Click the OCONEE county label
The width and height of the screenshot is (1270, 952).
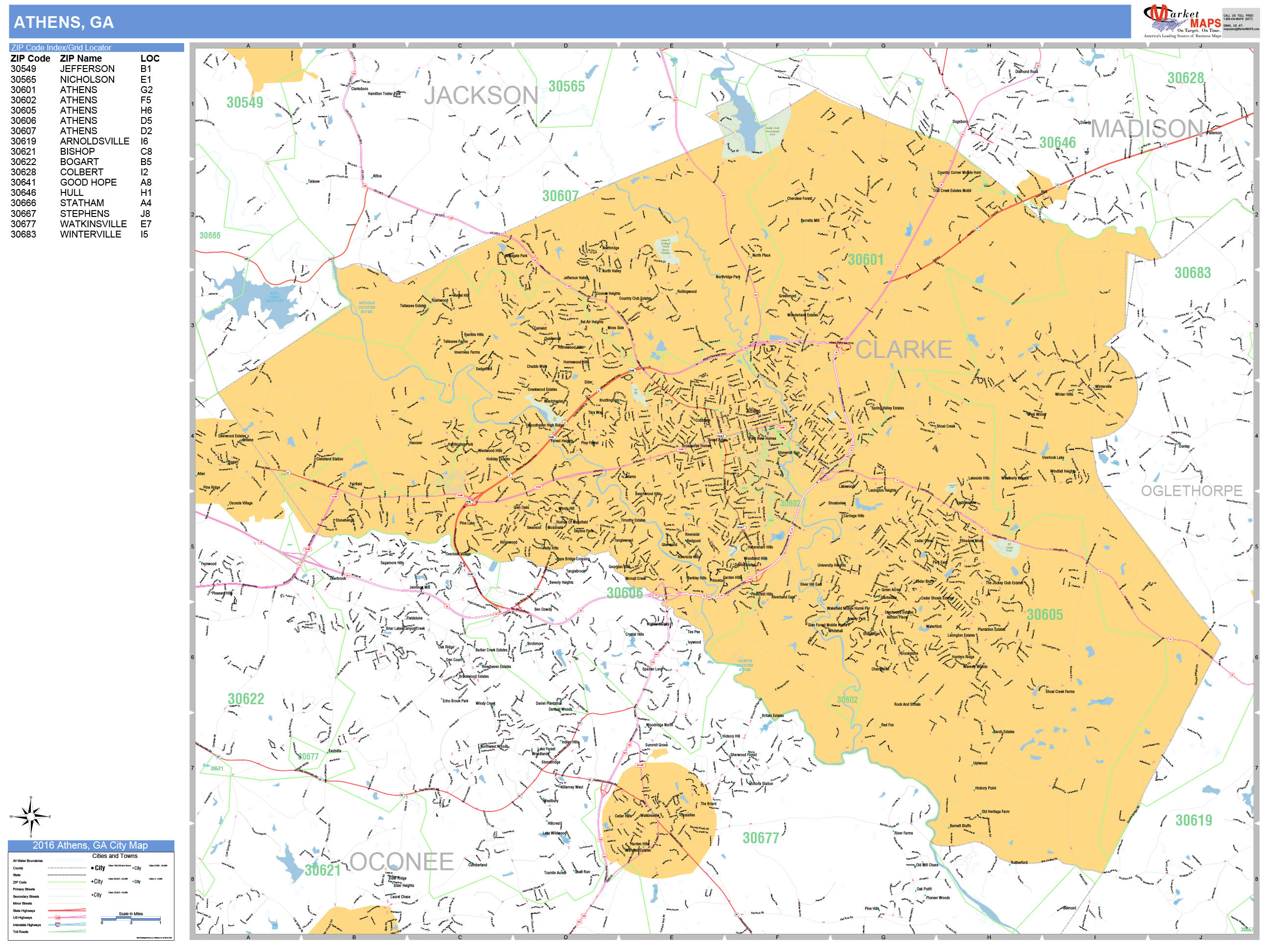point(402,862)
